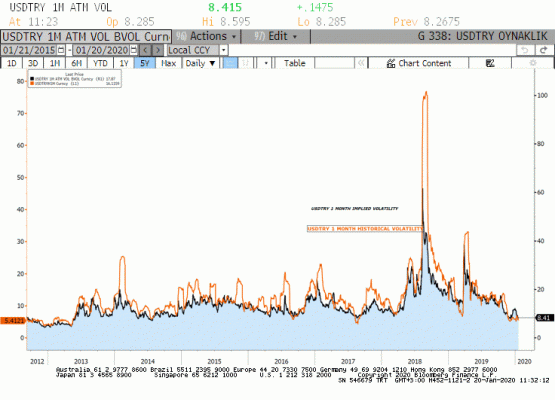Screen dimensions: 555x400
Task: Open the start date calendar picker
Action: click(x=61, y=50)
